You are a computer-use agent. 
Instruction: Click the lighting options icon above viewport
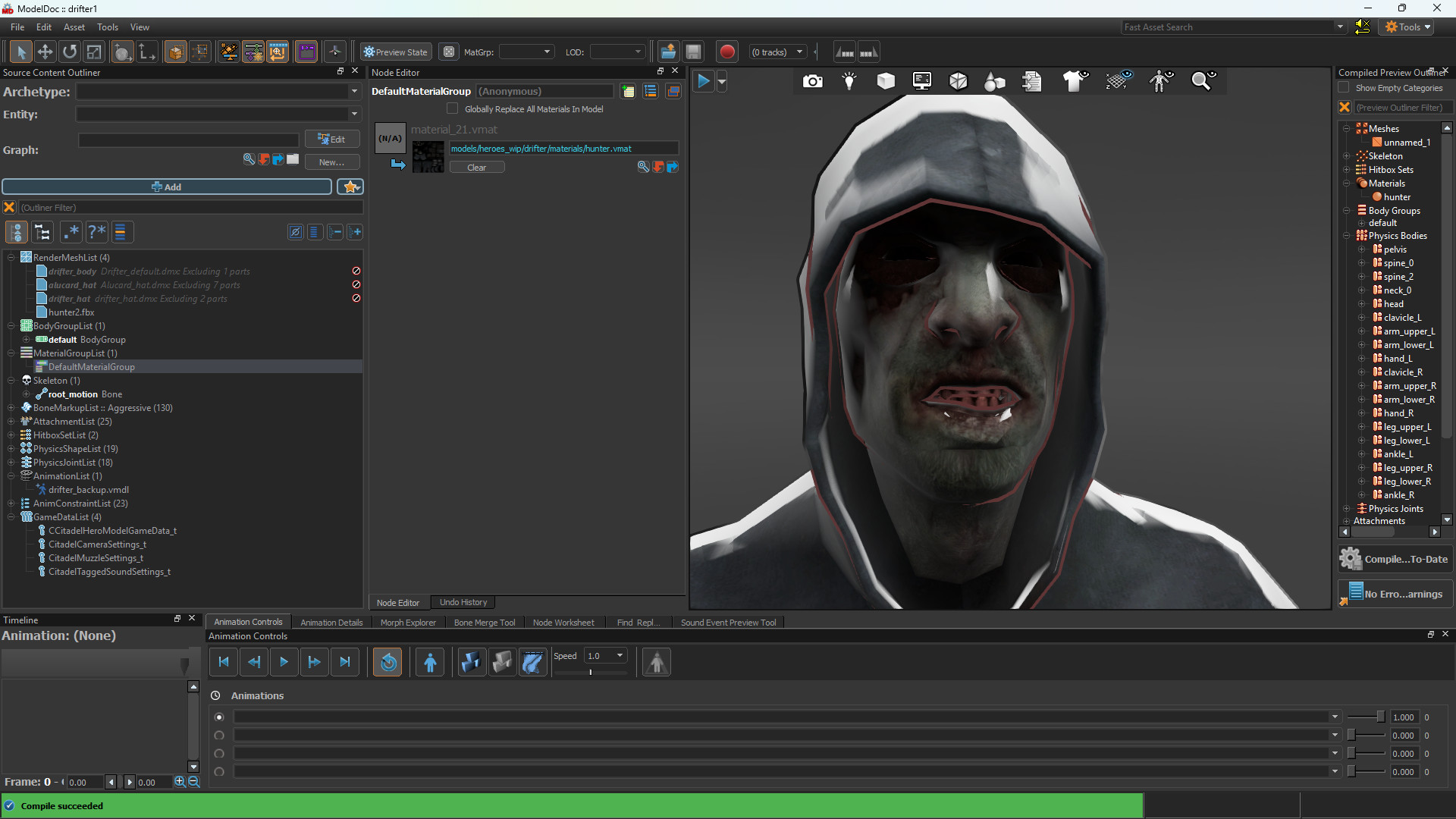click(x=849, y=81)
